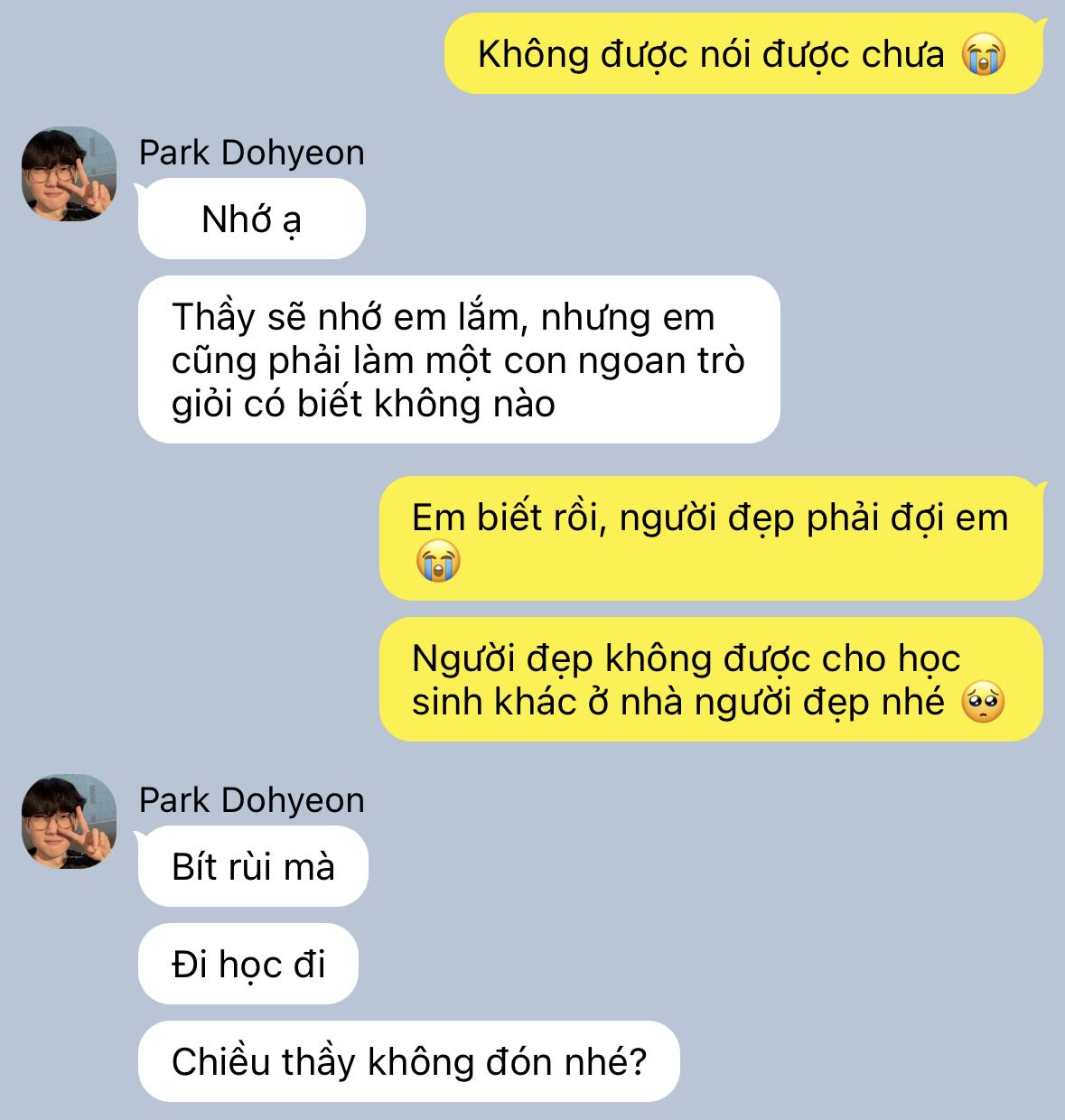Image resolution: width=1065 pixels, height=1120 pixels.
Task: Open the lower Park Dohyeon profile avatar
Action: 69,821
